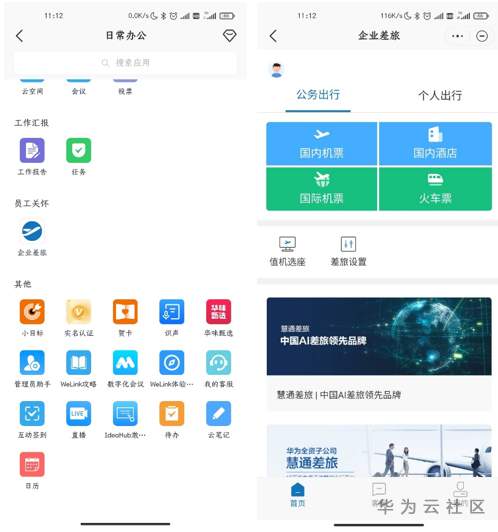Switch to the 个人出行 tab
This screenshot has width=498, height=532.
(x=440, y=95)
